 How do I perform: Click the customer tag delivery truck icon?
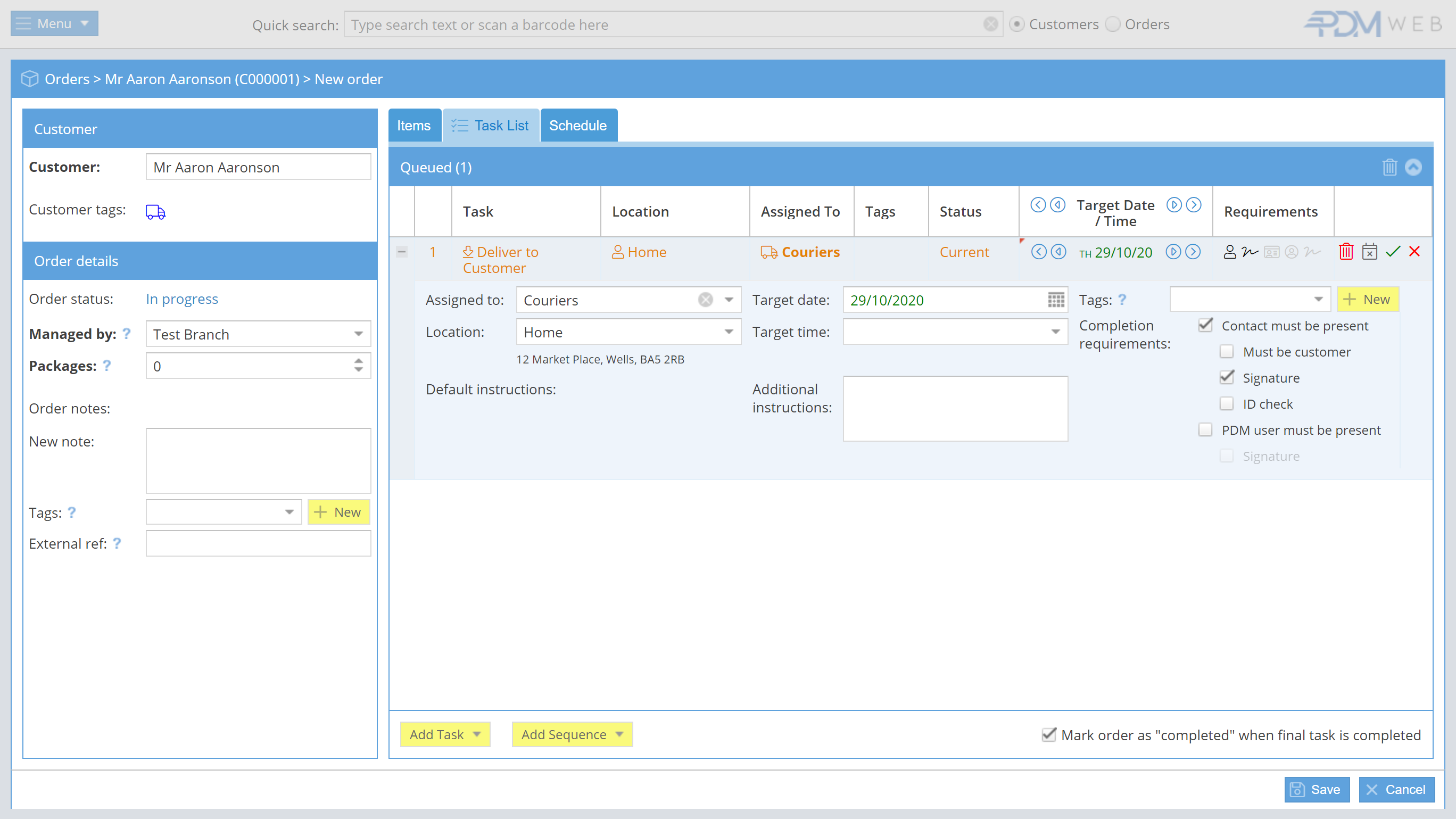155,212
